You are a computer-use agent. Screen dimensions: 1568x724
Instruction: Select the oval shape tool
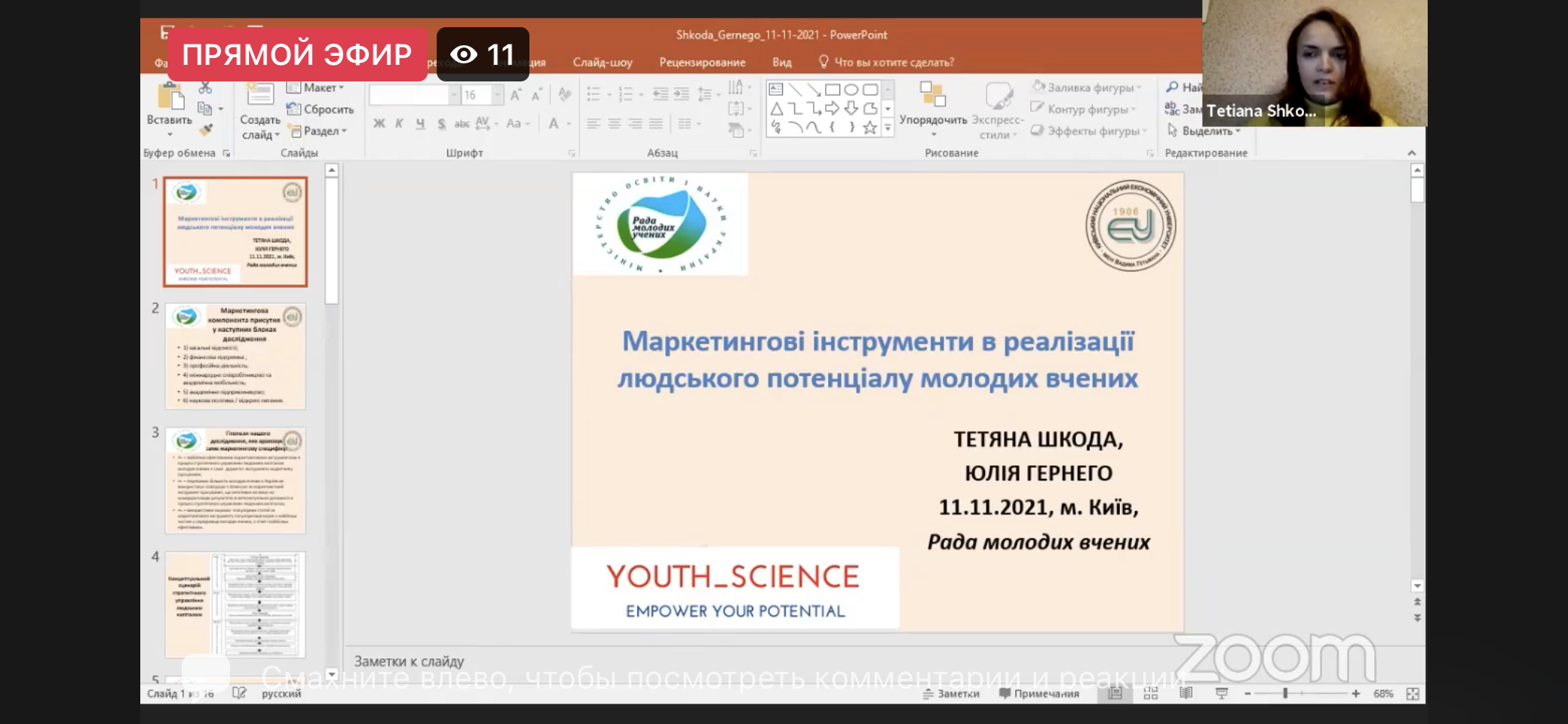851,89
